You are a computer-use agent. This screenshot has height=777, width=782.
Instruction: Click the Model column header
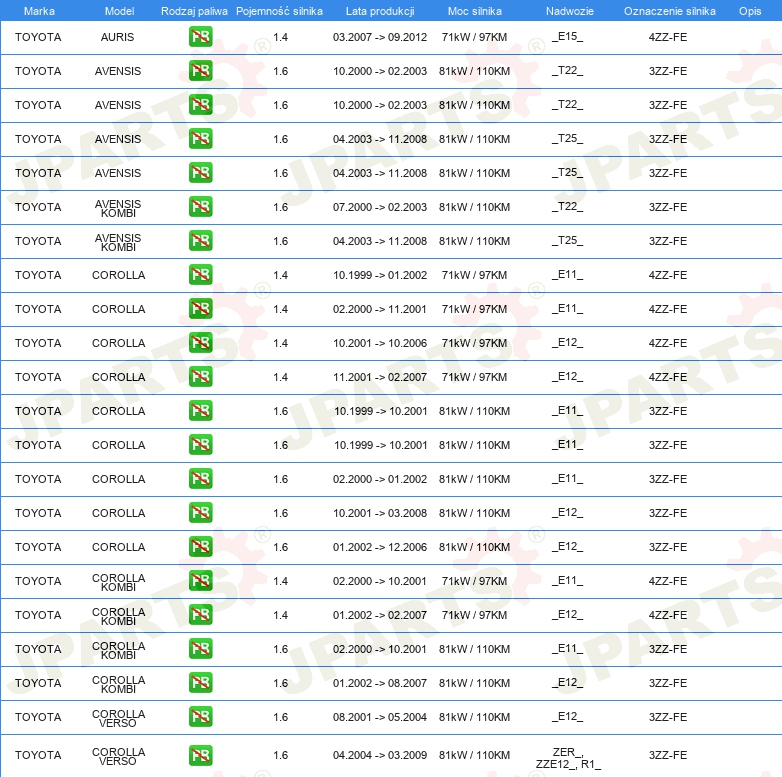119,11
